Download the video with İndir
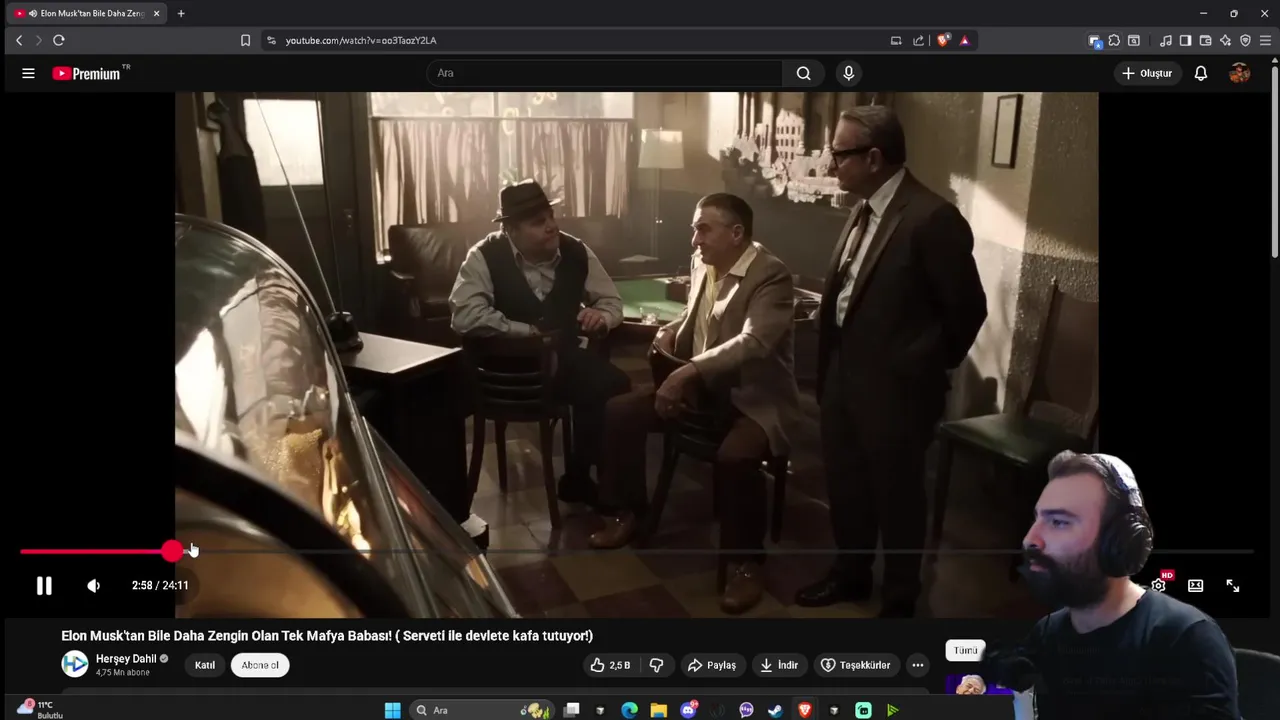The height and width of the screenshot is (720, 1280). tap(779, 665)
